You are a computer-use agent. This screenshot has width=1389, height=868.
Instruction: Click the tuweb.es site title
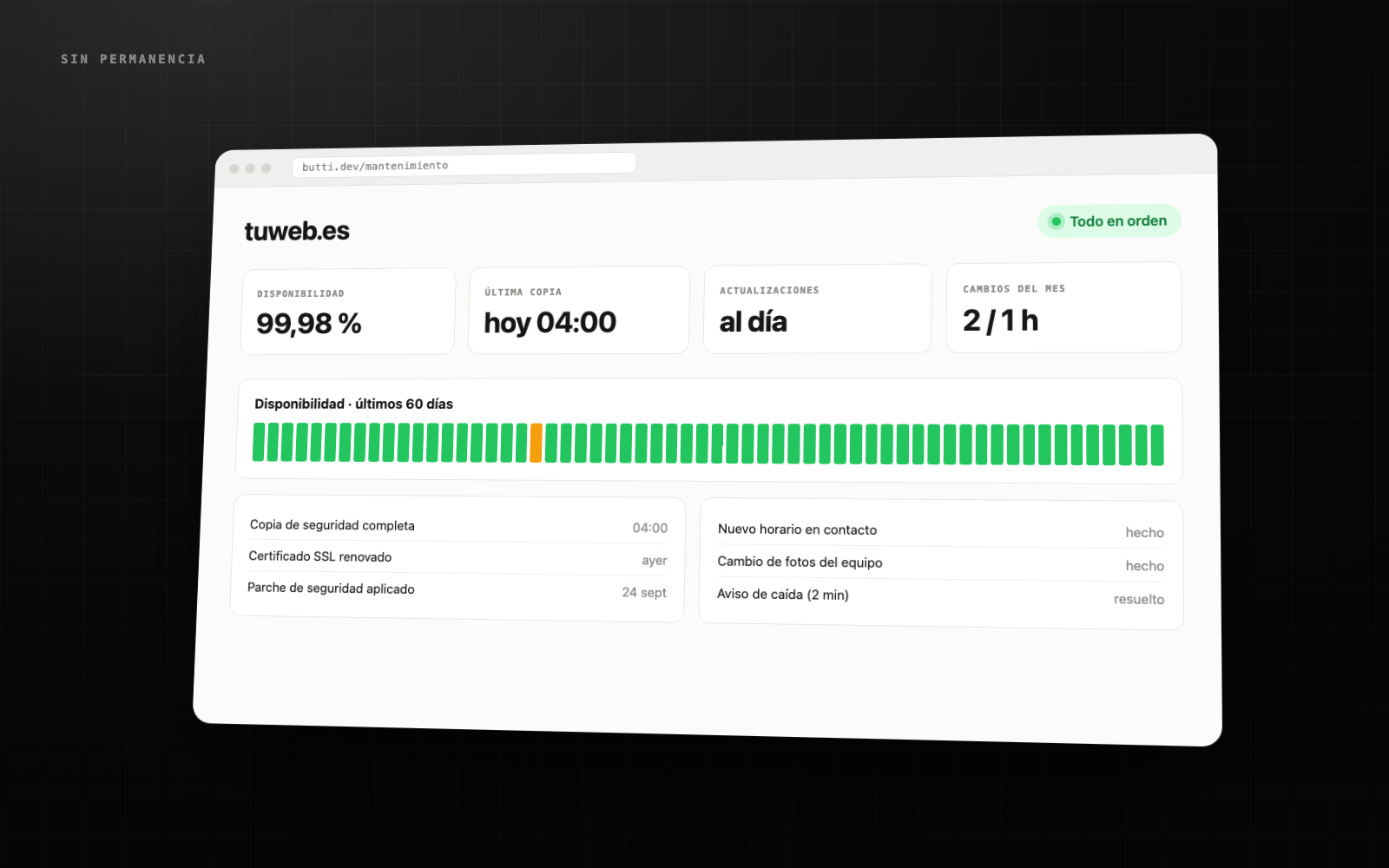[x=297, y=231]
